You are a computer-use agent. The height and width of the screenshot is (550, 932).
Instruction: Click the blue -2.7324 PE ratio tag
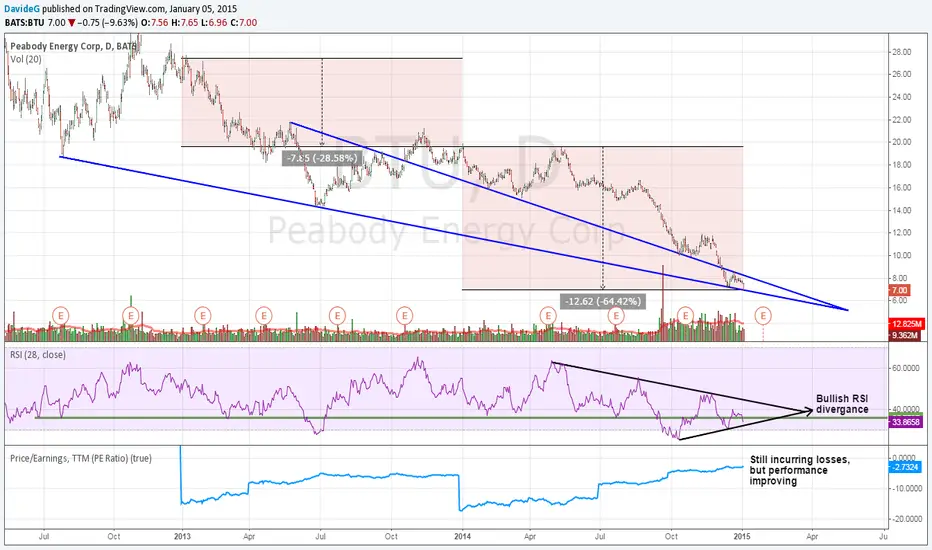pyautogui.click(x=904, y=467)
